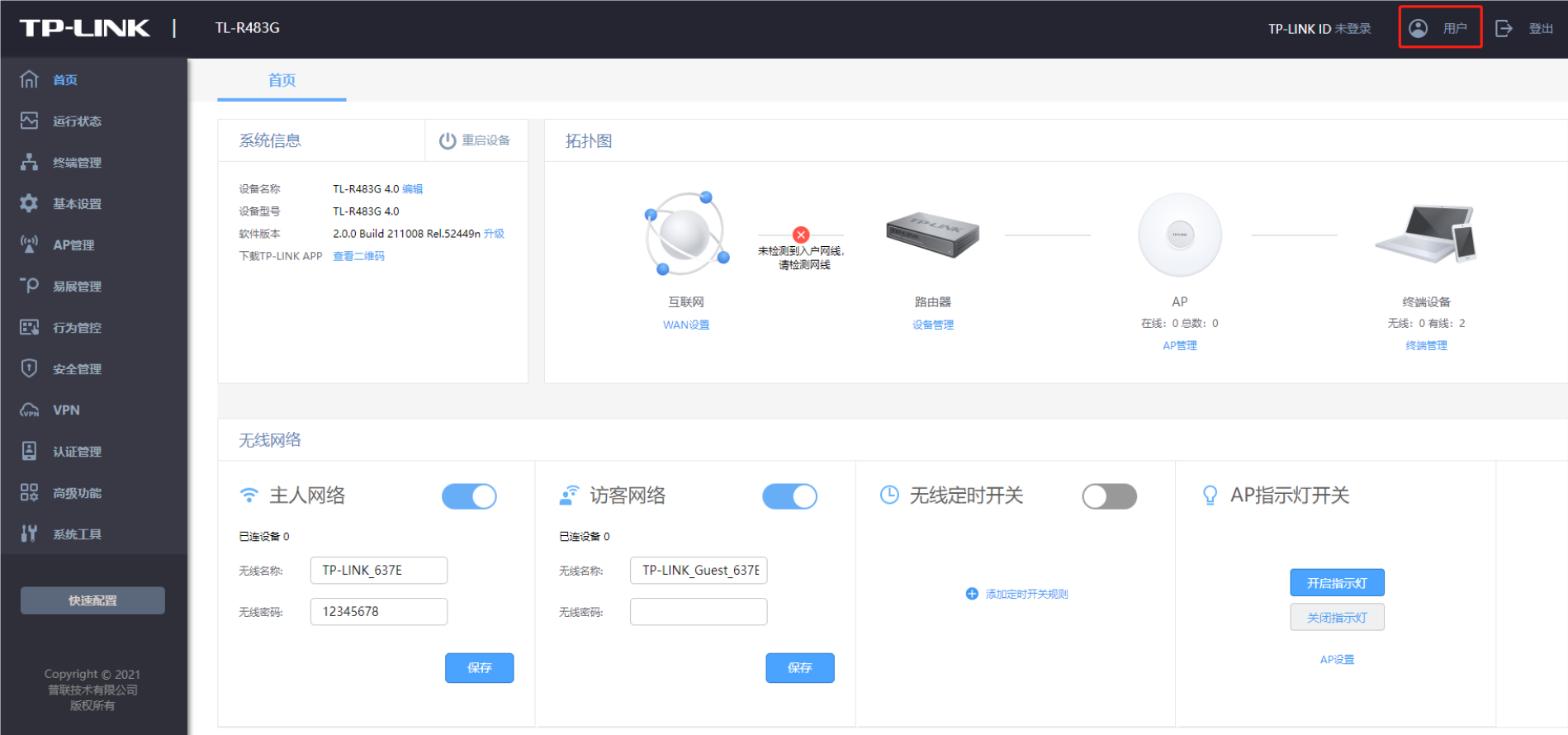Click the 终端管理 network tree icon
Viewport: 1568px width, 735px height.
click(29, 162)
